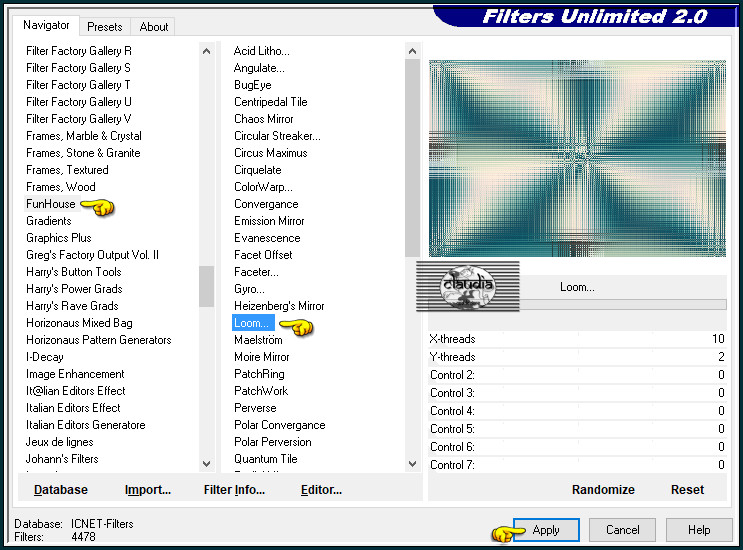This screenshot has height=550, width=743.
Task: Click the Cancel button
Action: click(x=622, y=530)
